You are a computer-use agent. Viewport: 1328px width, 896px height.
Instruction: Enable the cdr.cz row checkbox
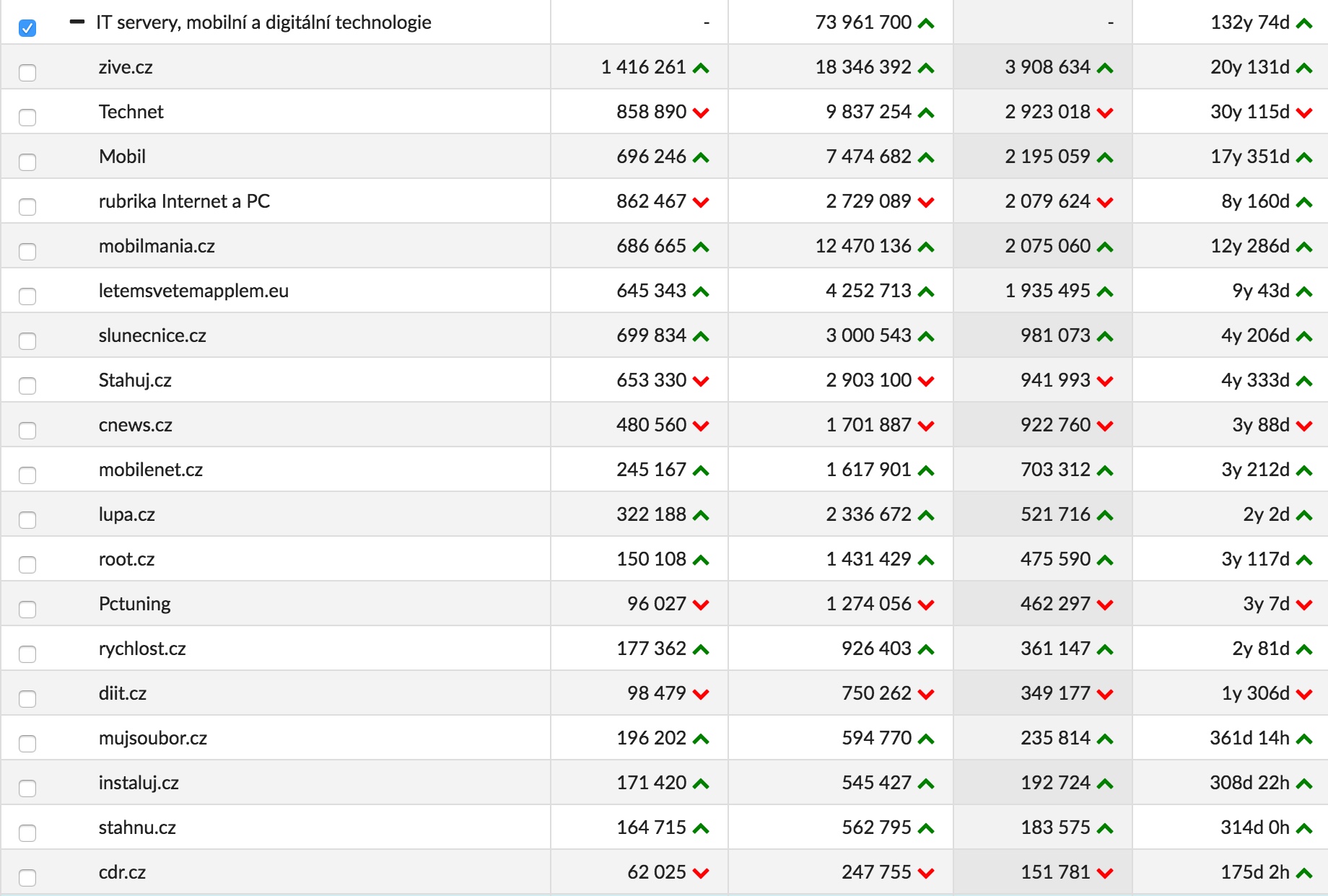[27, 878]
